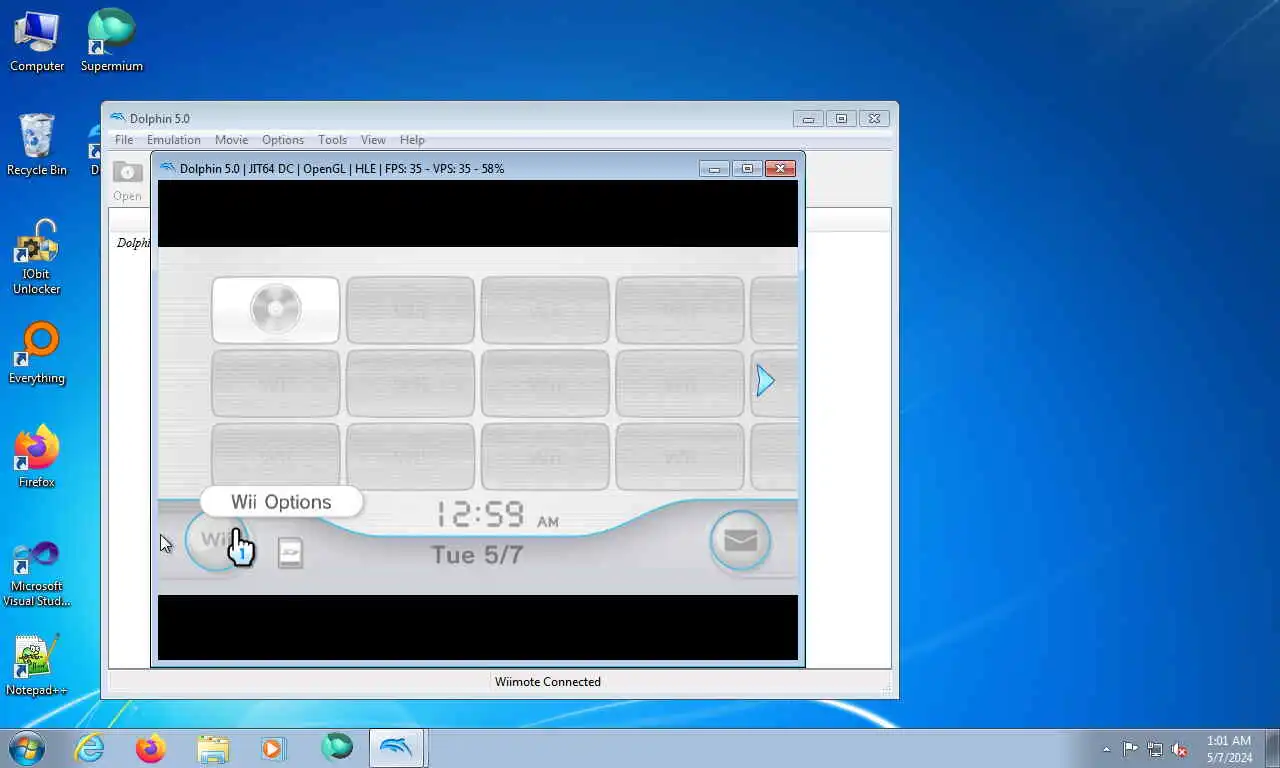
Task: Click the Open toolbar icon in Dolphin
Action: point(127,180)
